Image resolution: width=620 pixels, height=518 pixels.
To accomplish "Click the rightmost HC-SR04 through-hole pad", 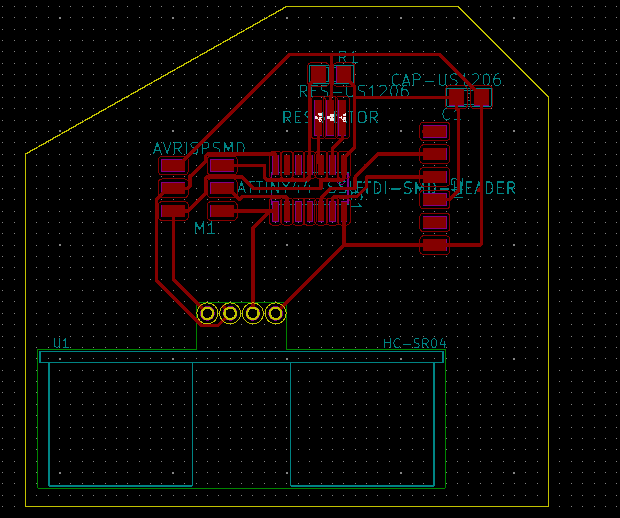I will click(x=276, y=314).
